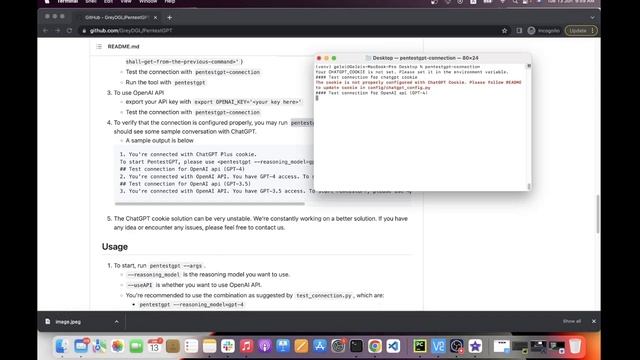Focus the github.com address bar
This screenshot has height=360, width=640.
[x=286, y=31]
